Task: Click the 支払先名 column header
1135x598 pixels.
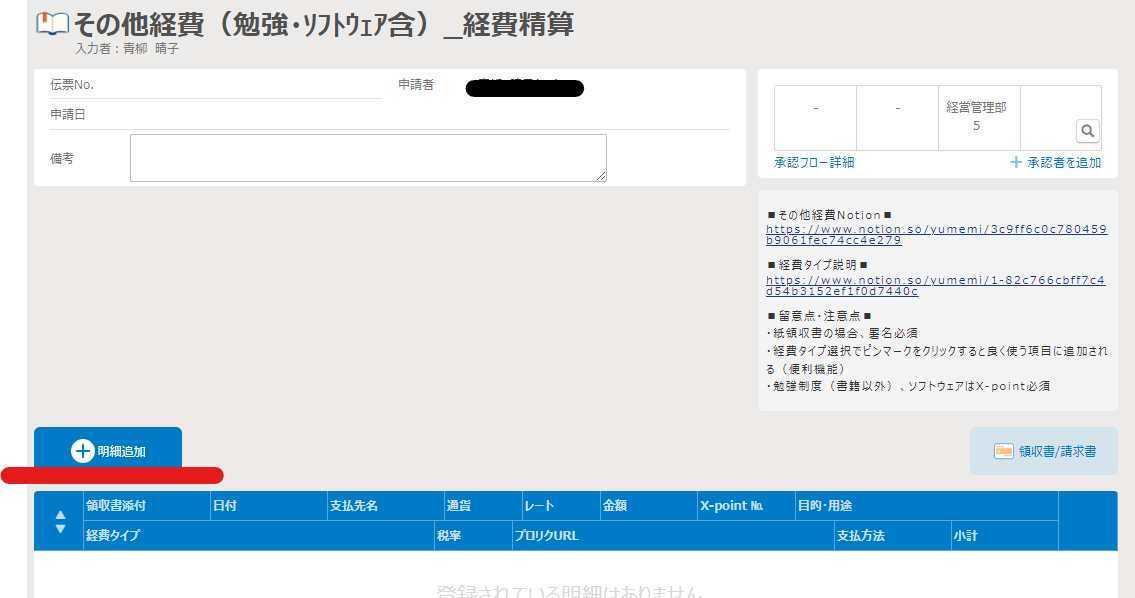Action: point(354,506)
